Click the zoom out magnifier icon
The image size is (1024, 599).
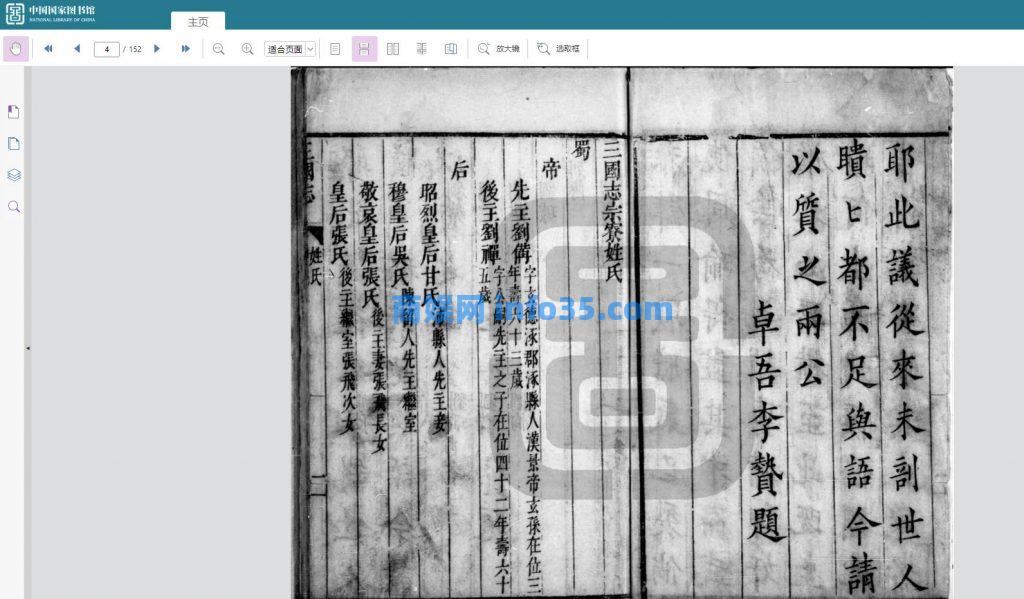(x=219, y=48)
